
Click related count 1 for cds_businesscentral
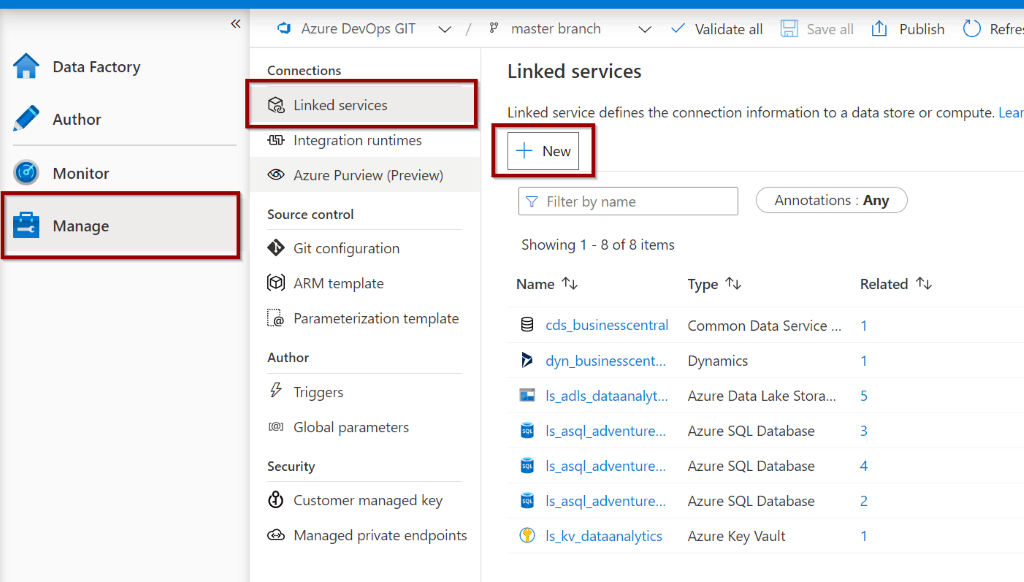(x=864, y=325)
